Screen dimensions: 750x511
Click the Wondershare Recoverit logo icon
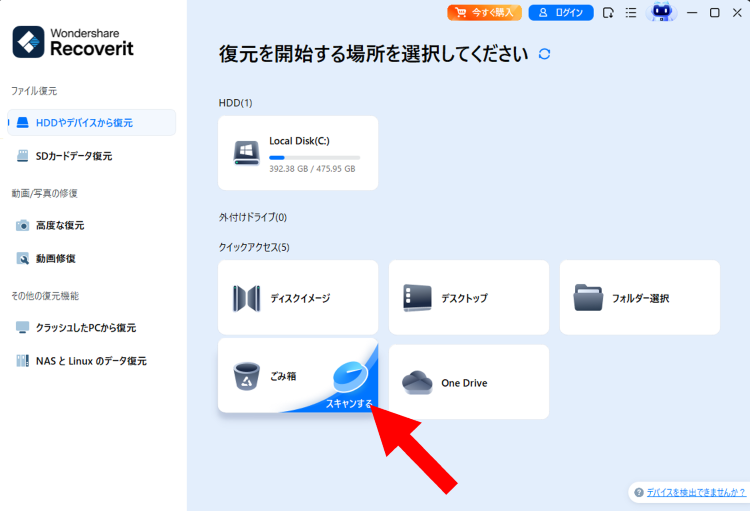click(28, 42)
